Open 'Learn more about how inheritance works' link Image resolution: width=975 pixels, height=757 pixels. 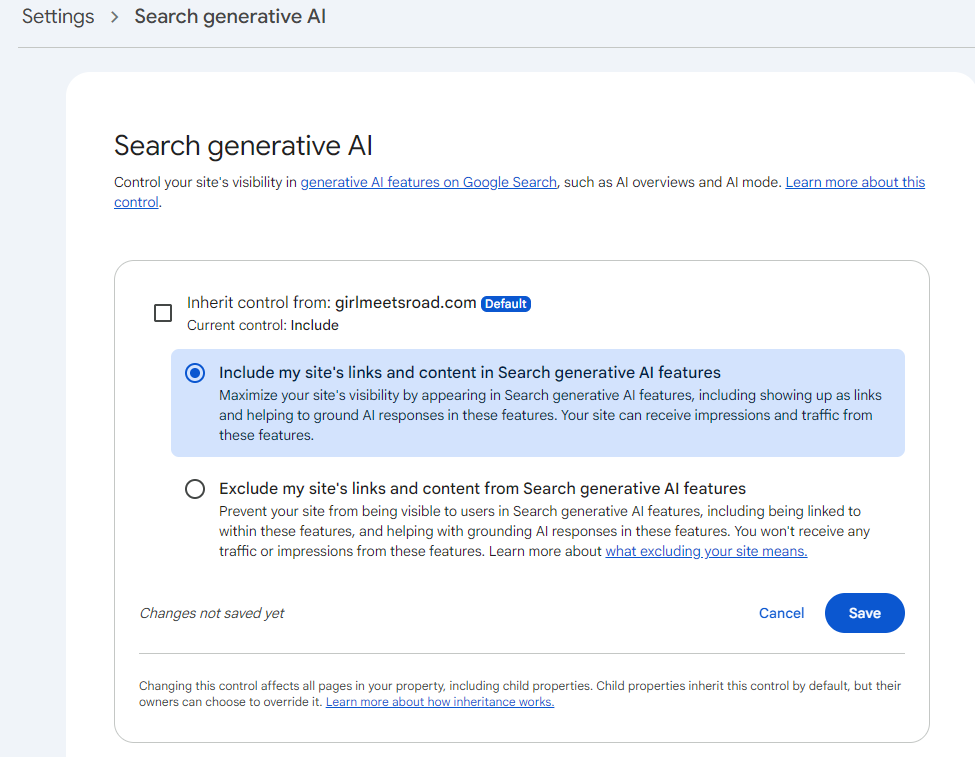tap(440, 702)
